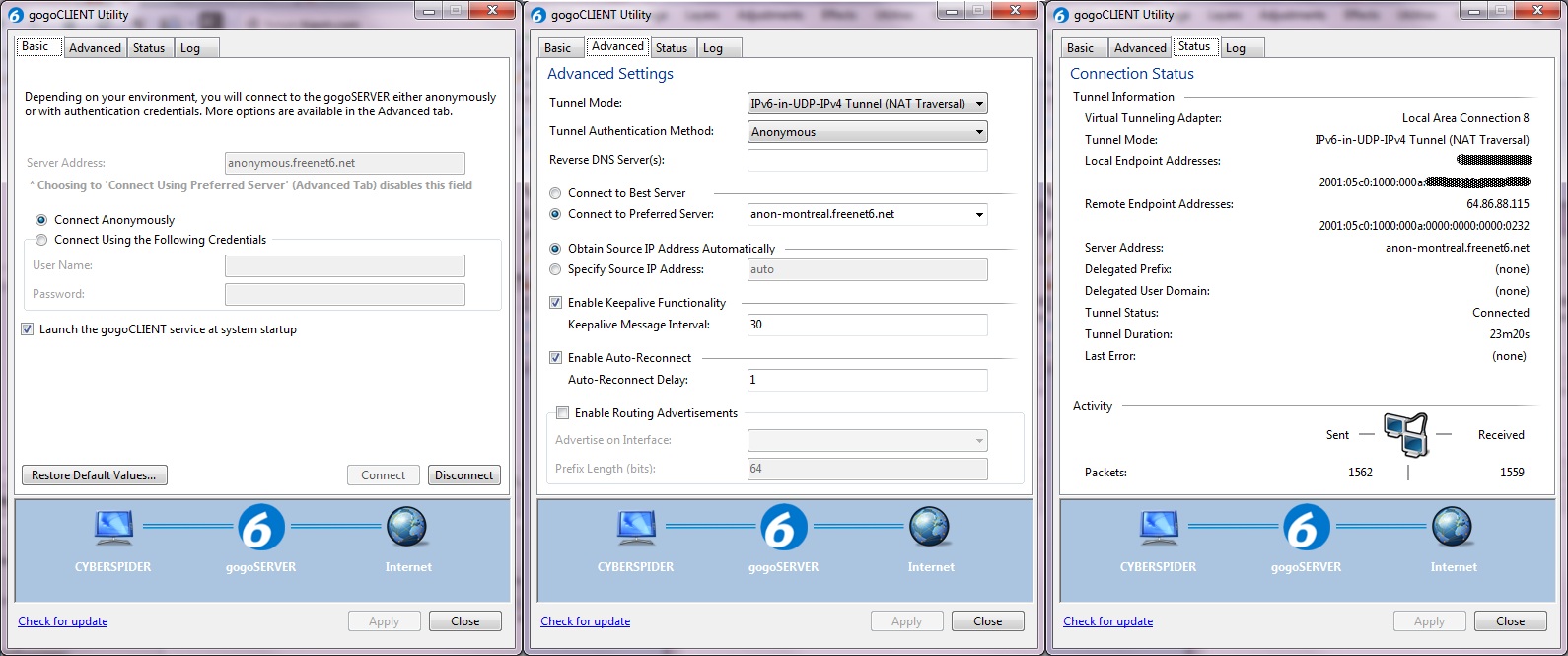Click the gogoSERVER icon below Advanced Settings
1568x656 pixels.
click(783, 528)
